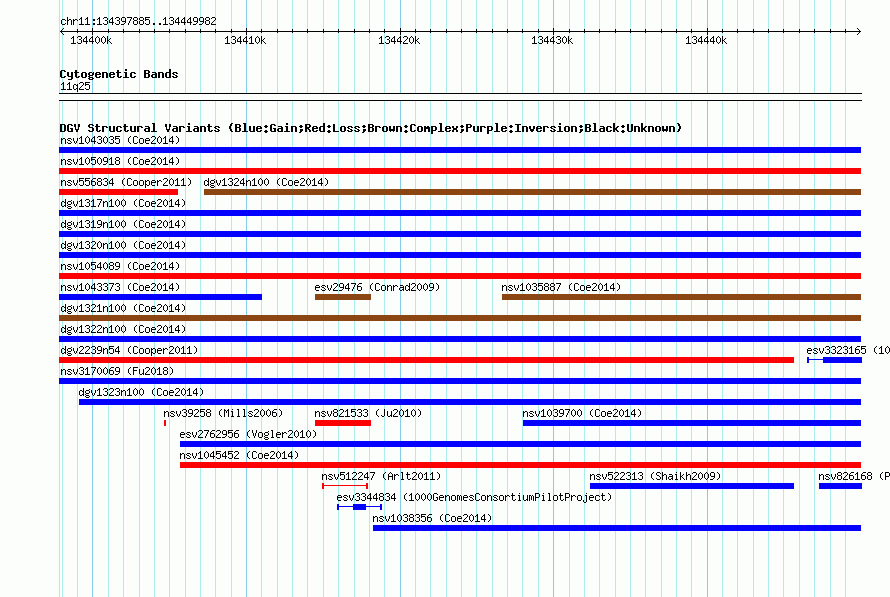Click the red dgv2239n54 loss bar
The width and height of the screenshot is (890, 597).
point(426,360)
